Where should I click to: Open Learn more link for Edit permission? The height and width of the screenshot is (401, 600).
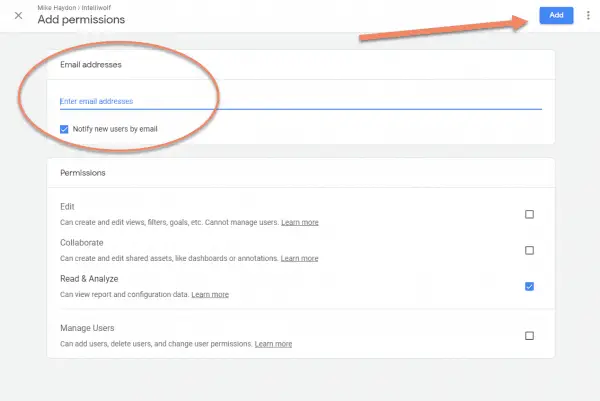[x=300, y=222]
